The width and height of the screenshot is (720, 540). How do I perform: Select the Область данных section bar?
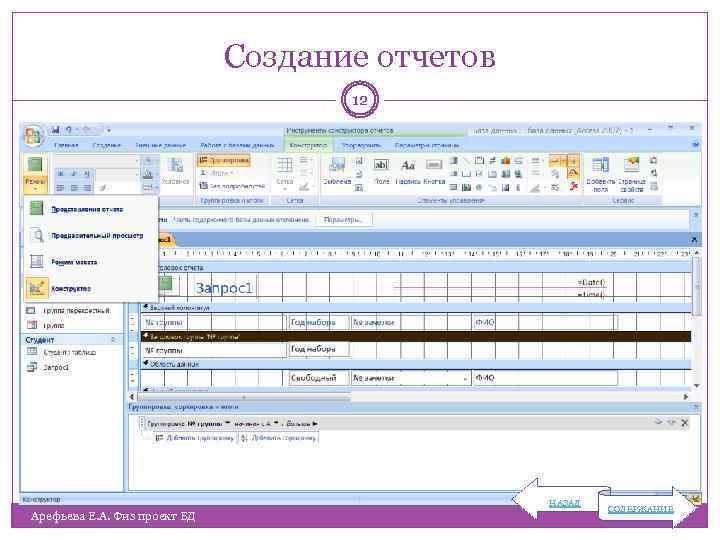coord(416,364)
